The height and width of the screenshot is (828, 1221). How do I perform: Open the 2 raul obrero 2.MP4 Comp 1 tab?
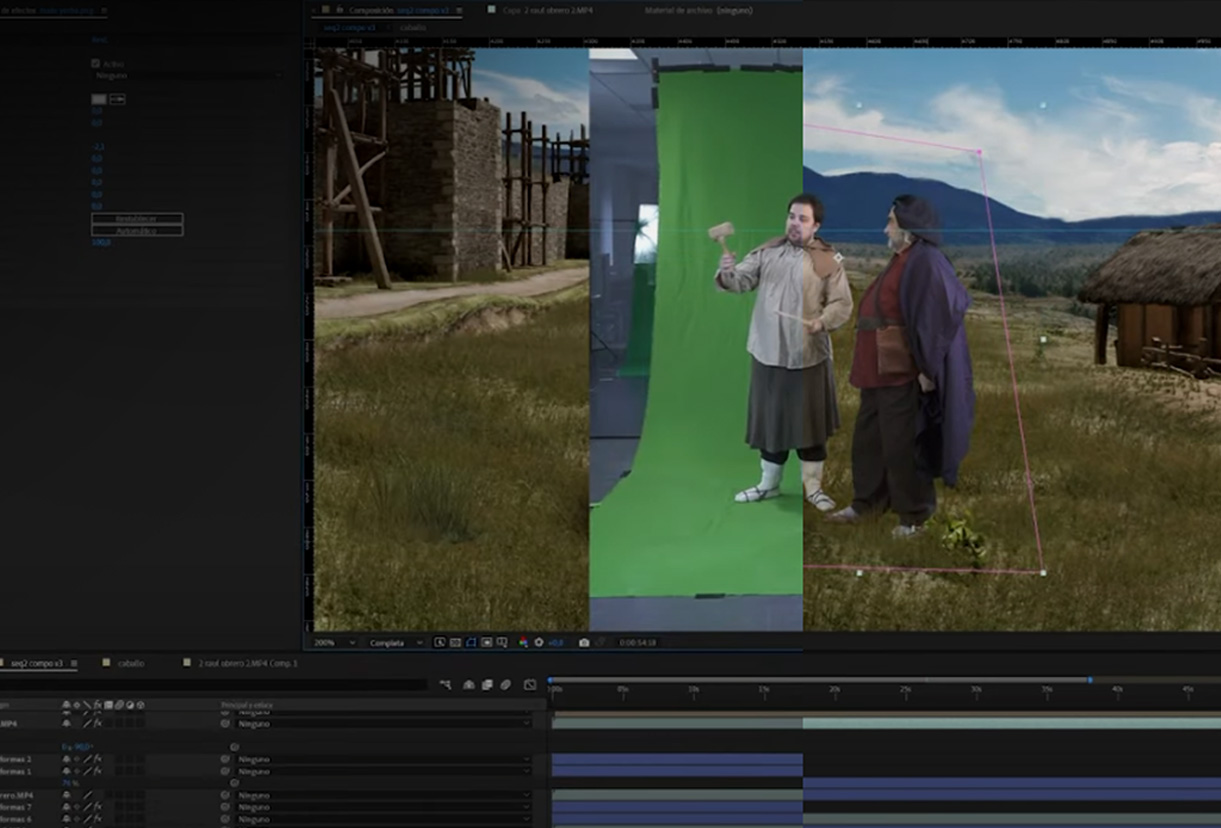click(247, 663)
